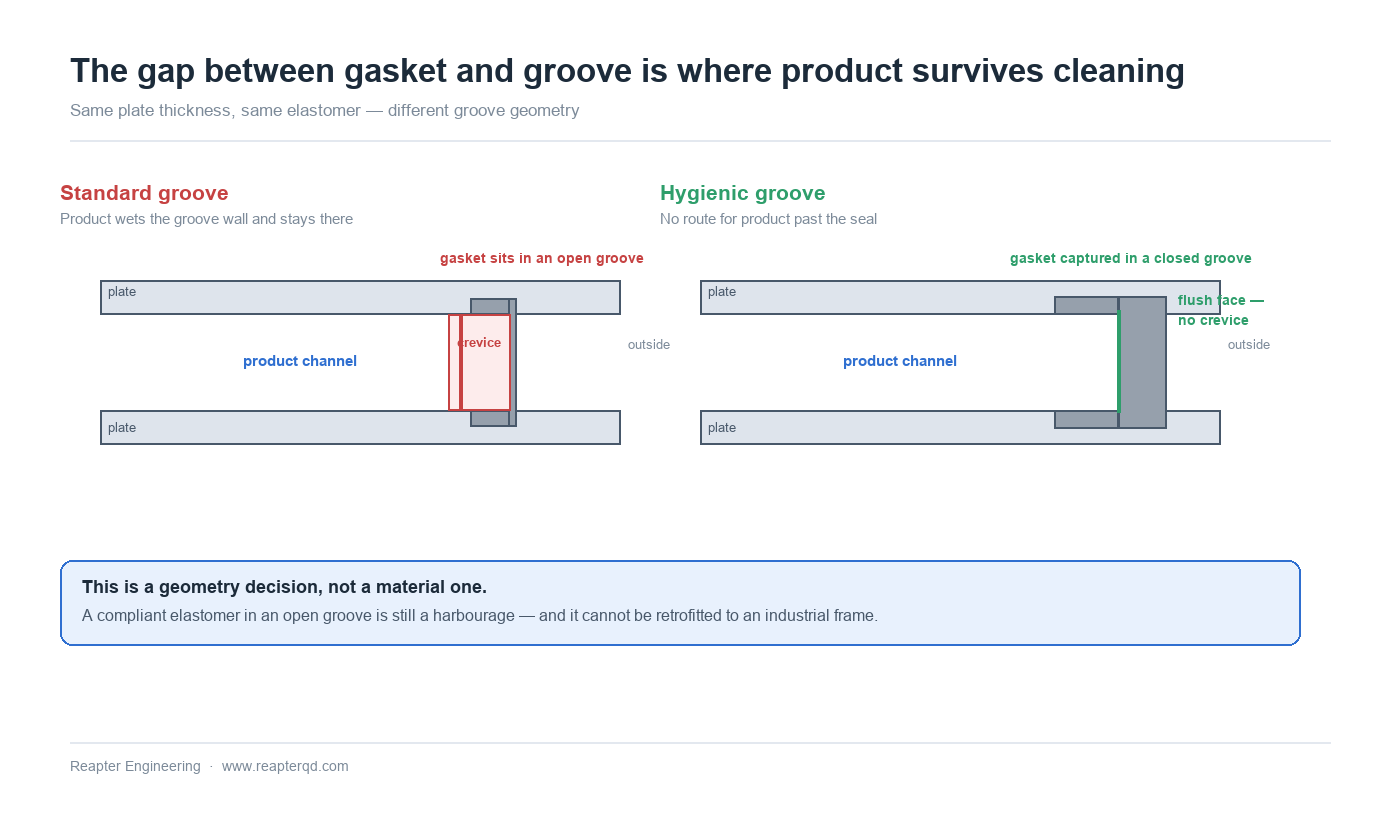1400x820 pixels.
Task: Click the 'Standard groove' heading
Action: [x=144, y=193]
